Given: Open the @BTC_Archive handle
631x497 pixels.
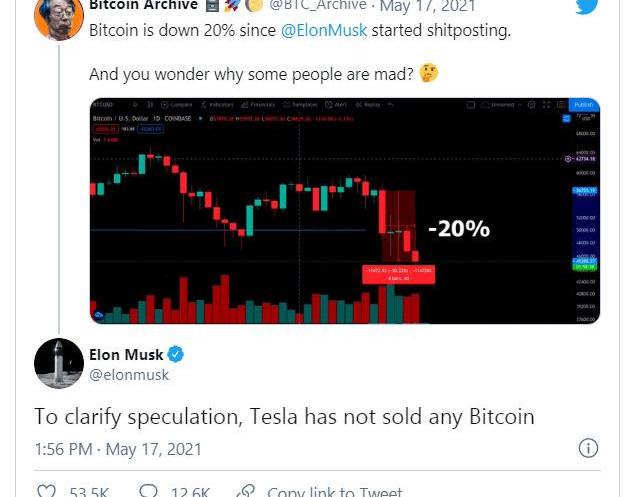Looking at the screenshot, I should point(318,5).
